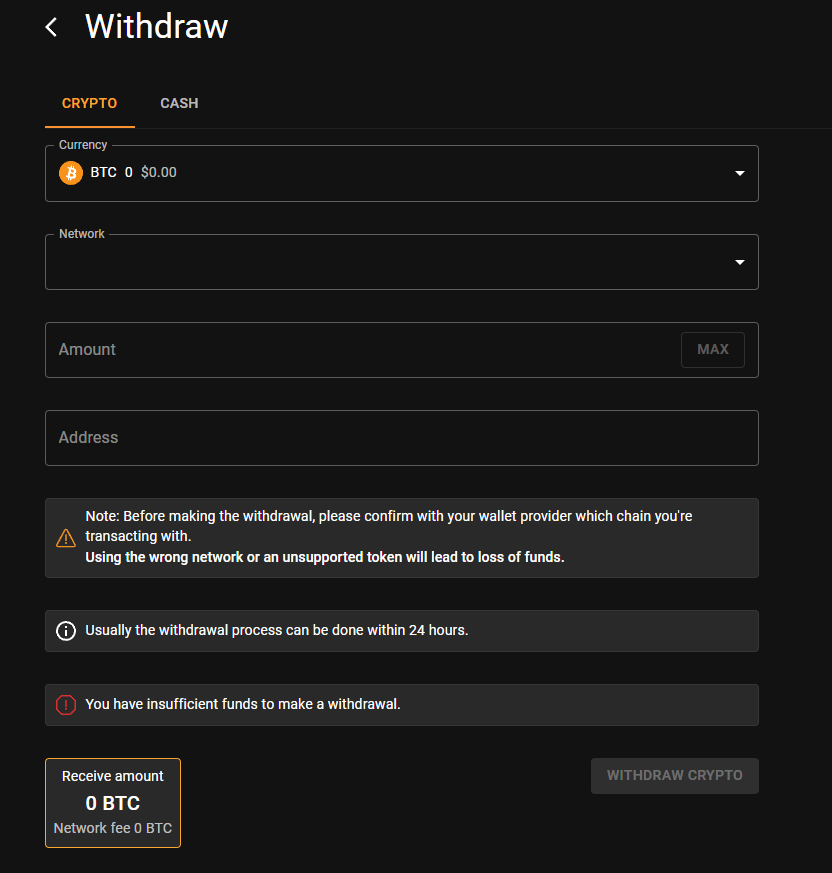Click the info circle icon
This screenshot has width=832, height=873.
tap(66, 631)
